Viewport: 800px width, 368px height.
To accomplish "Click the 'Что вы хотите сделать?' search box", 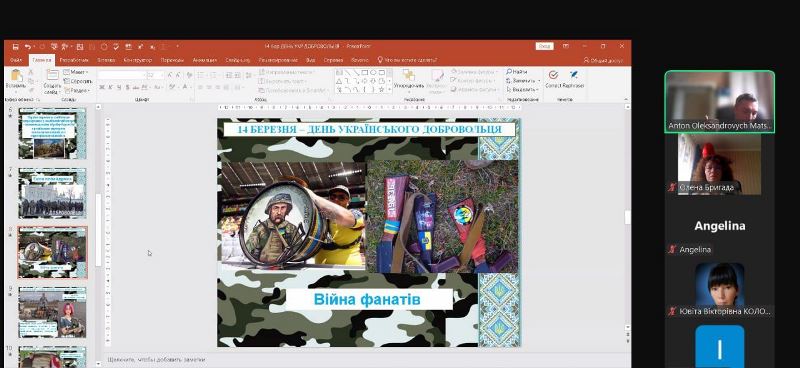I will pos(407,60).
